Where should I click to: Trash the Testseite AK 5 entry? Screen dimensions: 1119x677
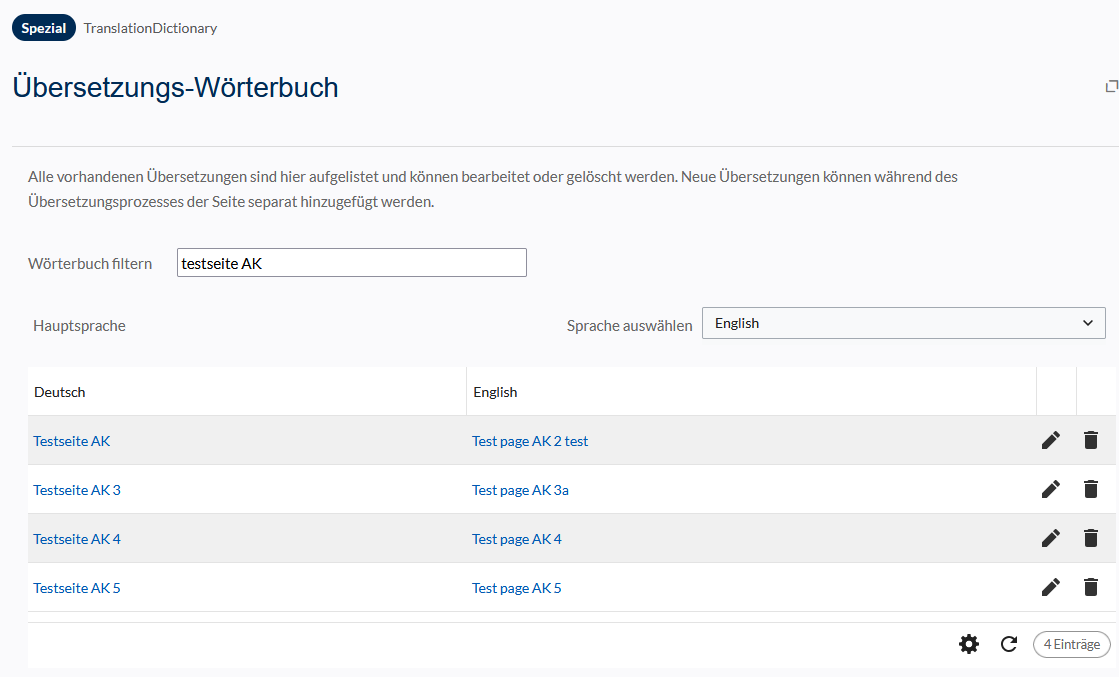coord(1091,587)
